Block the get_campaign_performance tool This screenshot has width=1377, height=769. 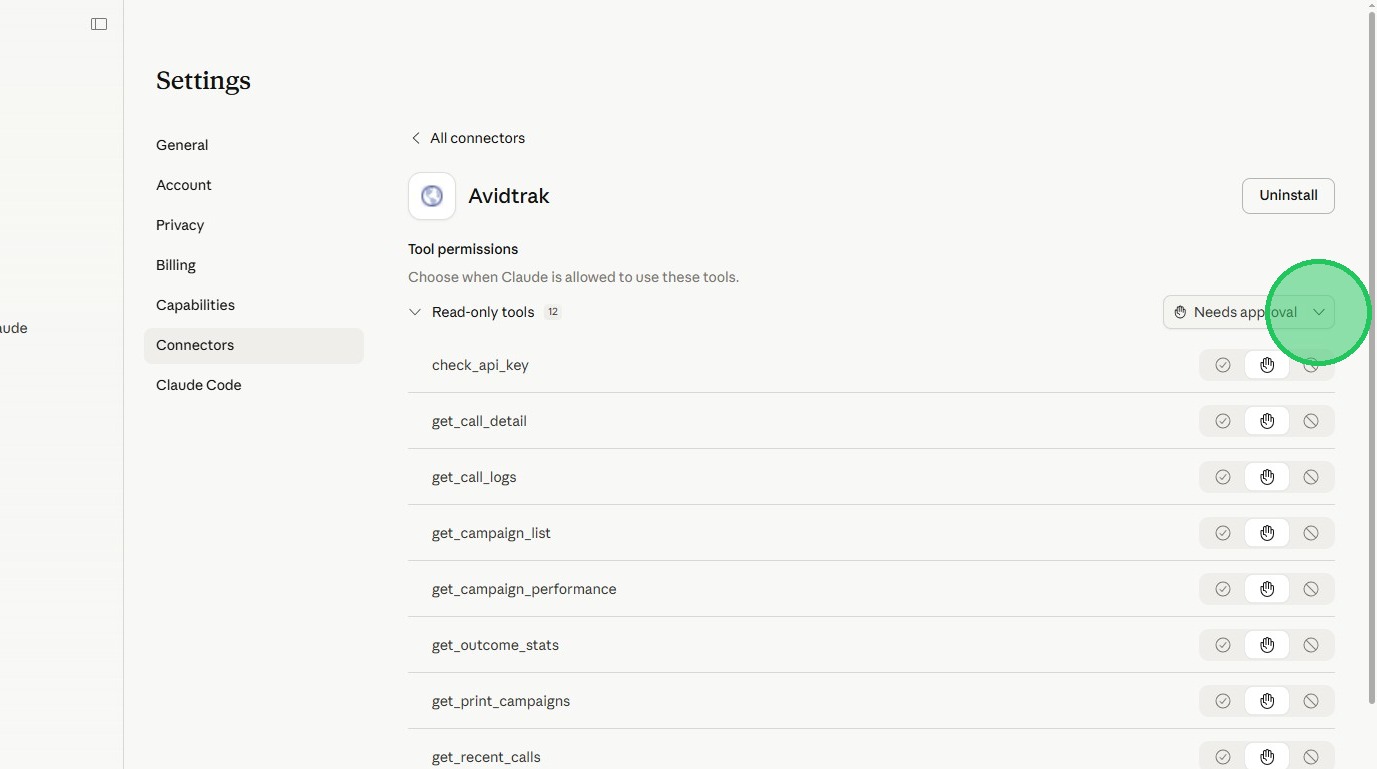1311,589
